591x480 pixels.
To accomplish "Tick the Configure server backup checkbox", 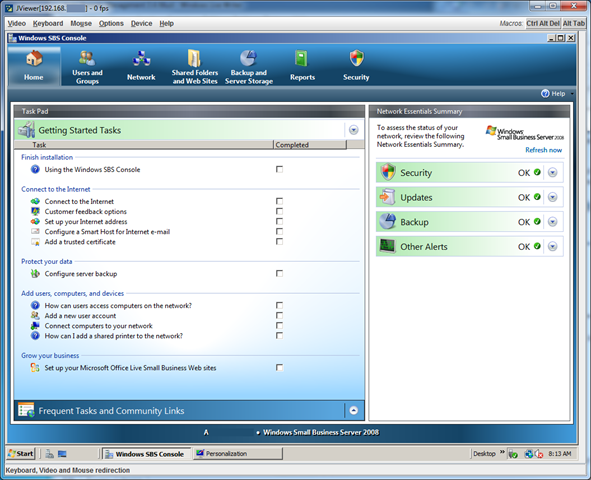I will tap(279, 274).
